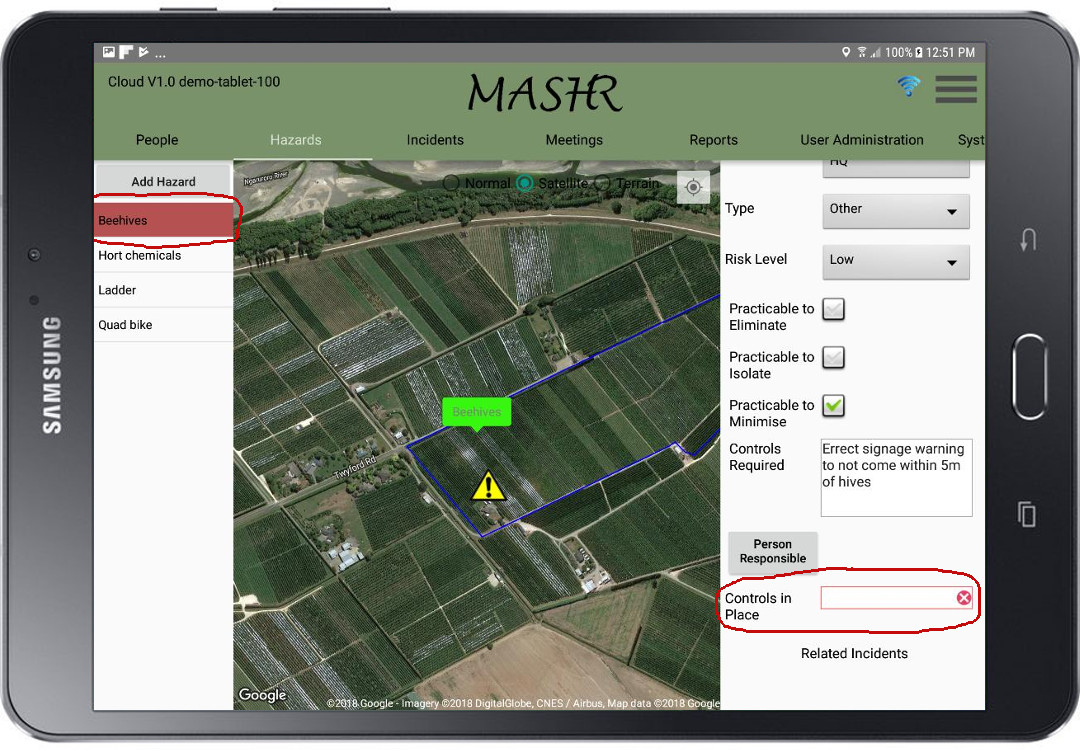Tick the Practicable to Isolate checkbox
The height and width of the screenshot is (750, 1080).
click(833, 357)
